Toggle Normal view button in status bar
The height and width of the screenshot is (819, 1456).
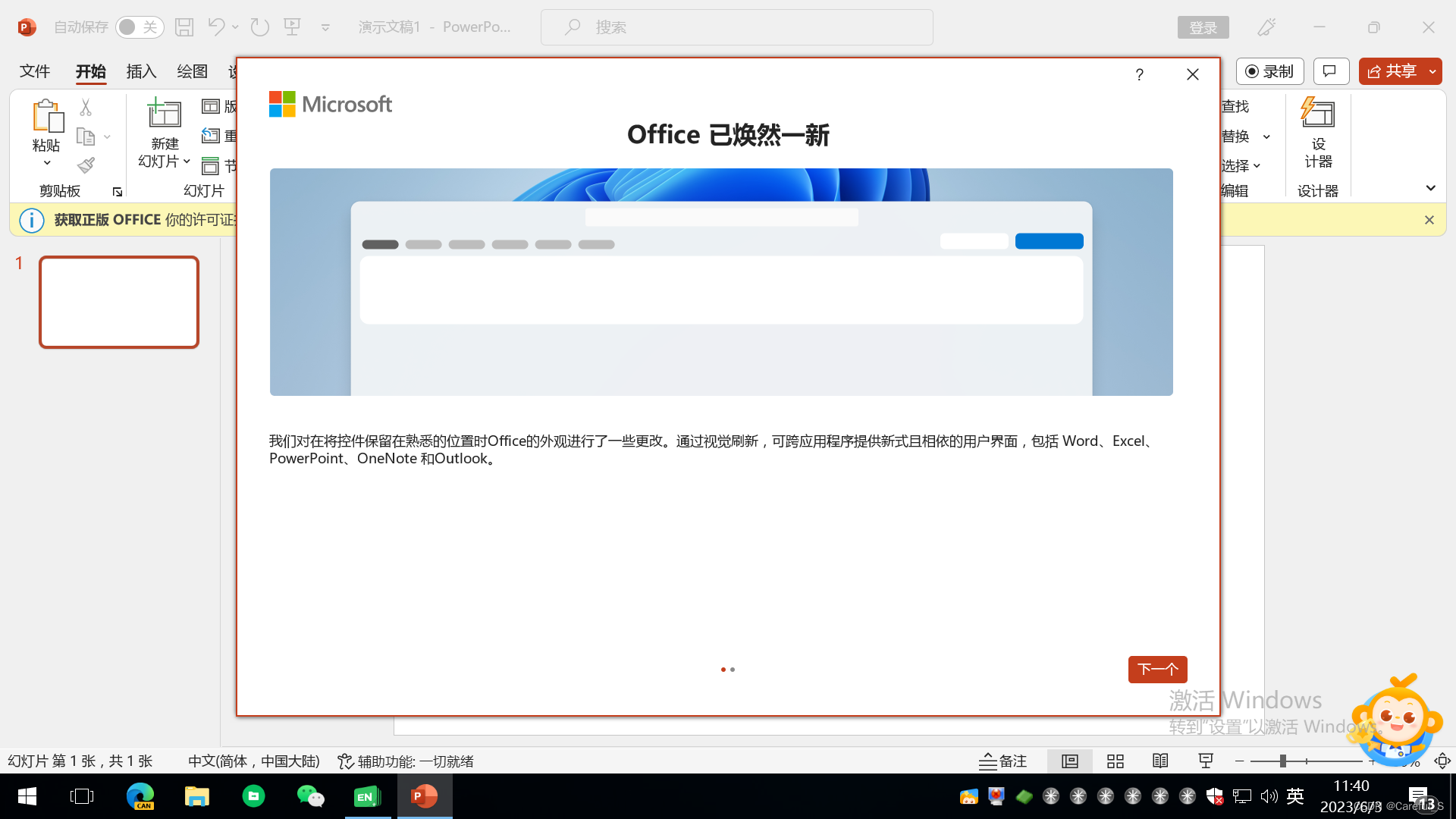click(x=1069, y=761)
